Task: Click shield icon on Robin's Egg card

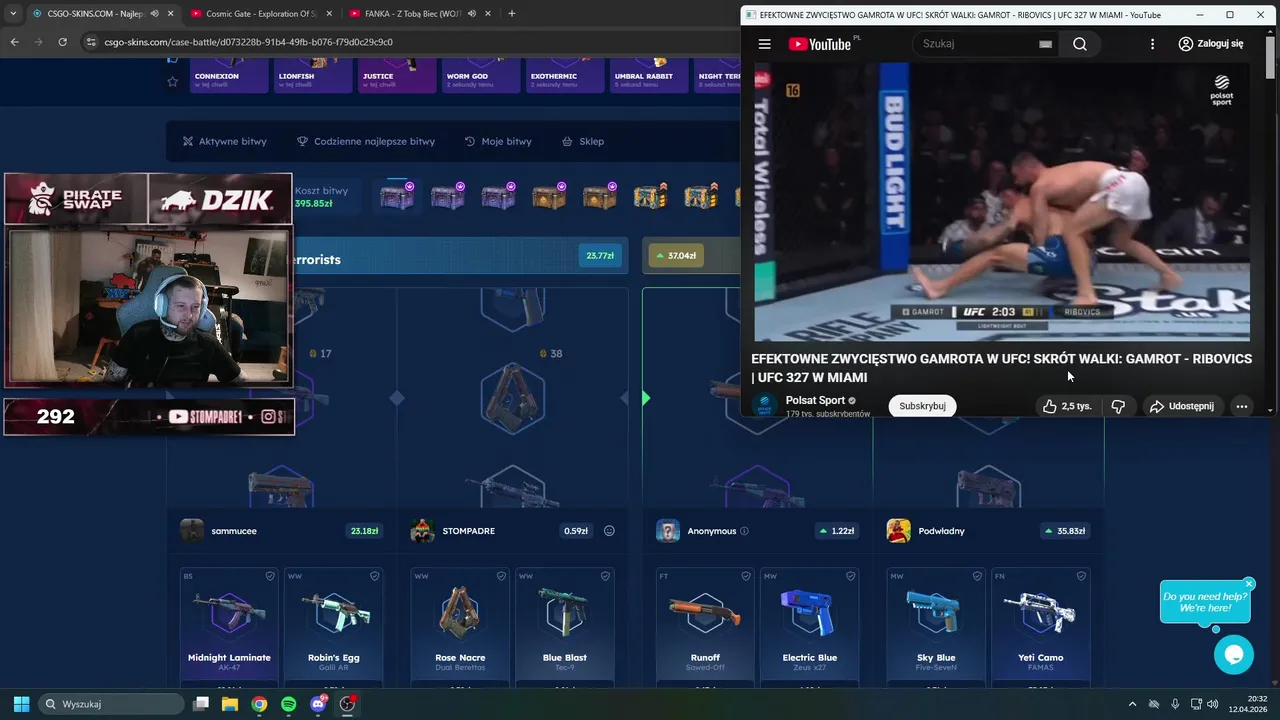Action: pos(374,576)
